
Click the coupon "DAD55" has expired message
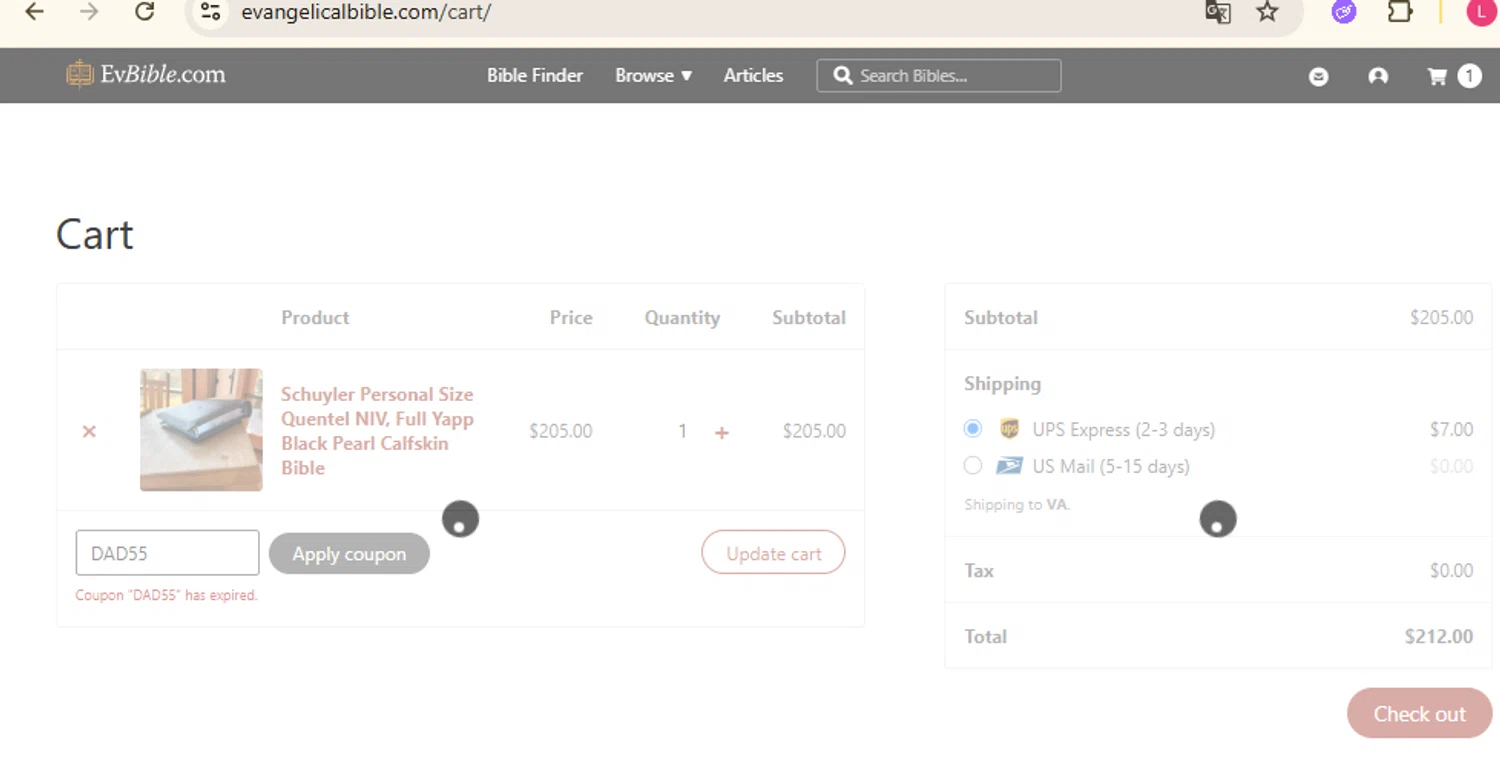coord(167,595)
